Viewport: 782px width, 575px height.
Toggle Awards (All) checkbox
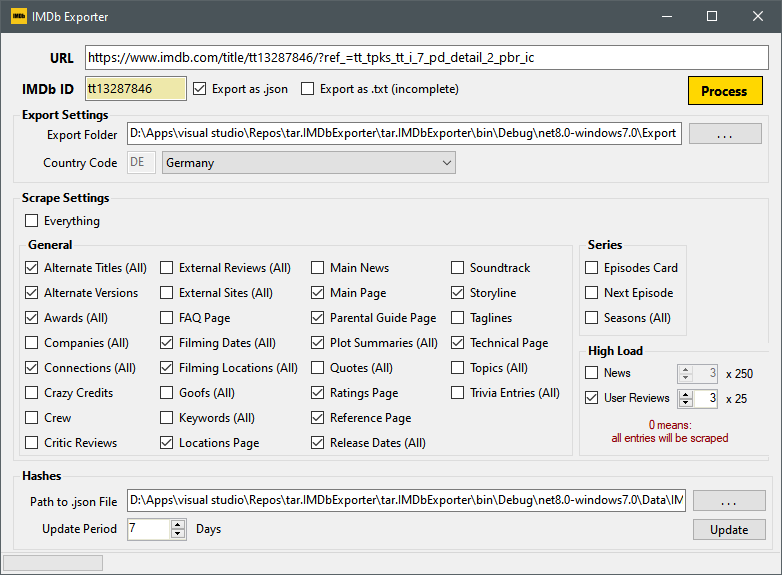click(x=31, y=318)
